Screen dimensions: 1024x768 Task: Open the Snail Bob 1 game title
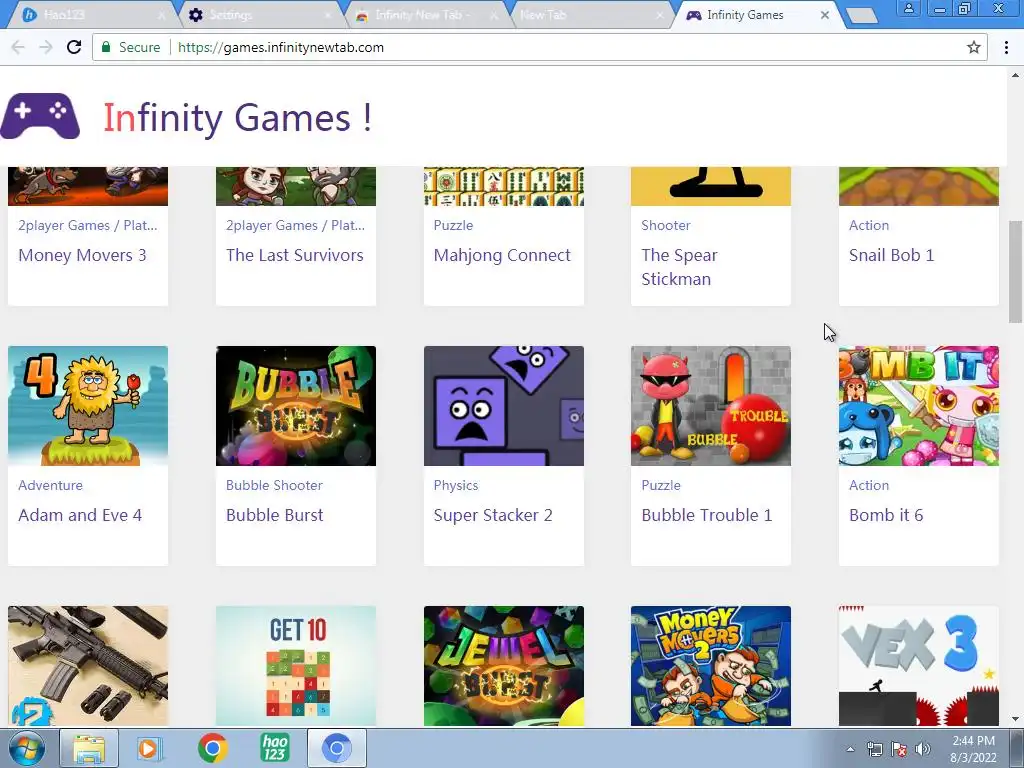[891, 255]
